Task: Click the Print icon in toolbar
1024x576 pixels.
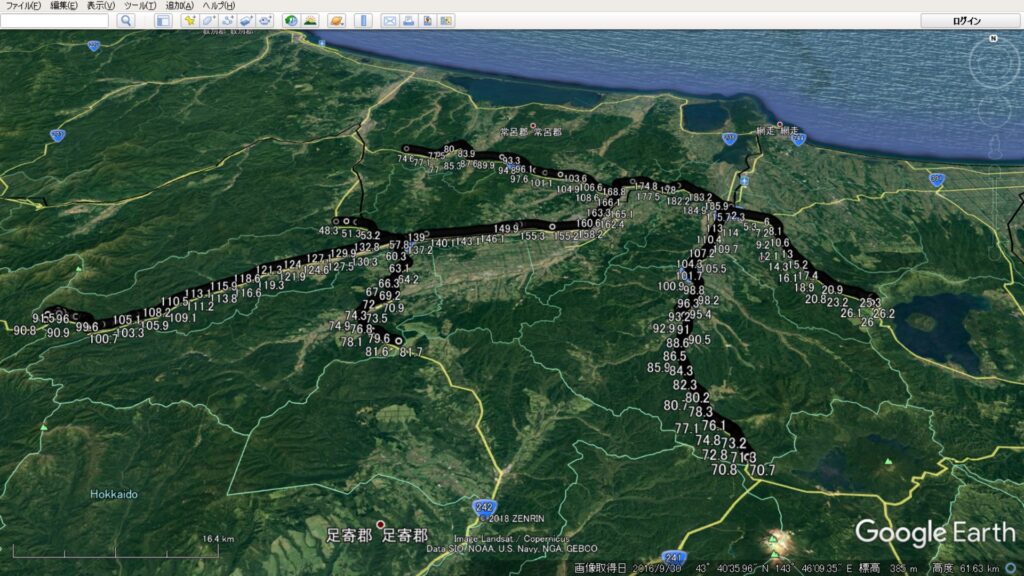Action: coord(409,20)
